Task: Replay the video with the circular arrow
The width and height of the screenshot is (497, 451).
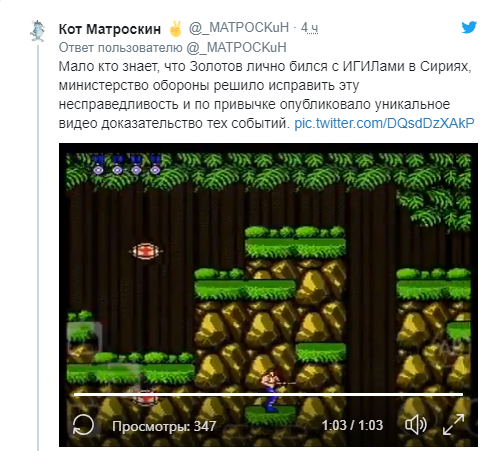Action: click(x=83, y=425)
